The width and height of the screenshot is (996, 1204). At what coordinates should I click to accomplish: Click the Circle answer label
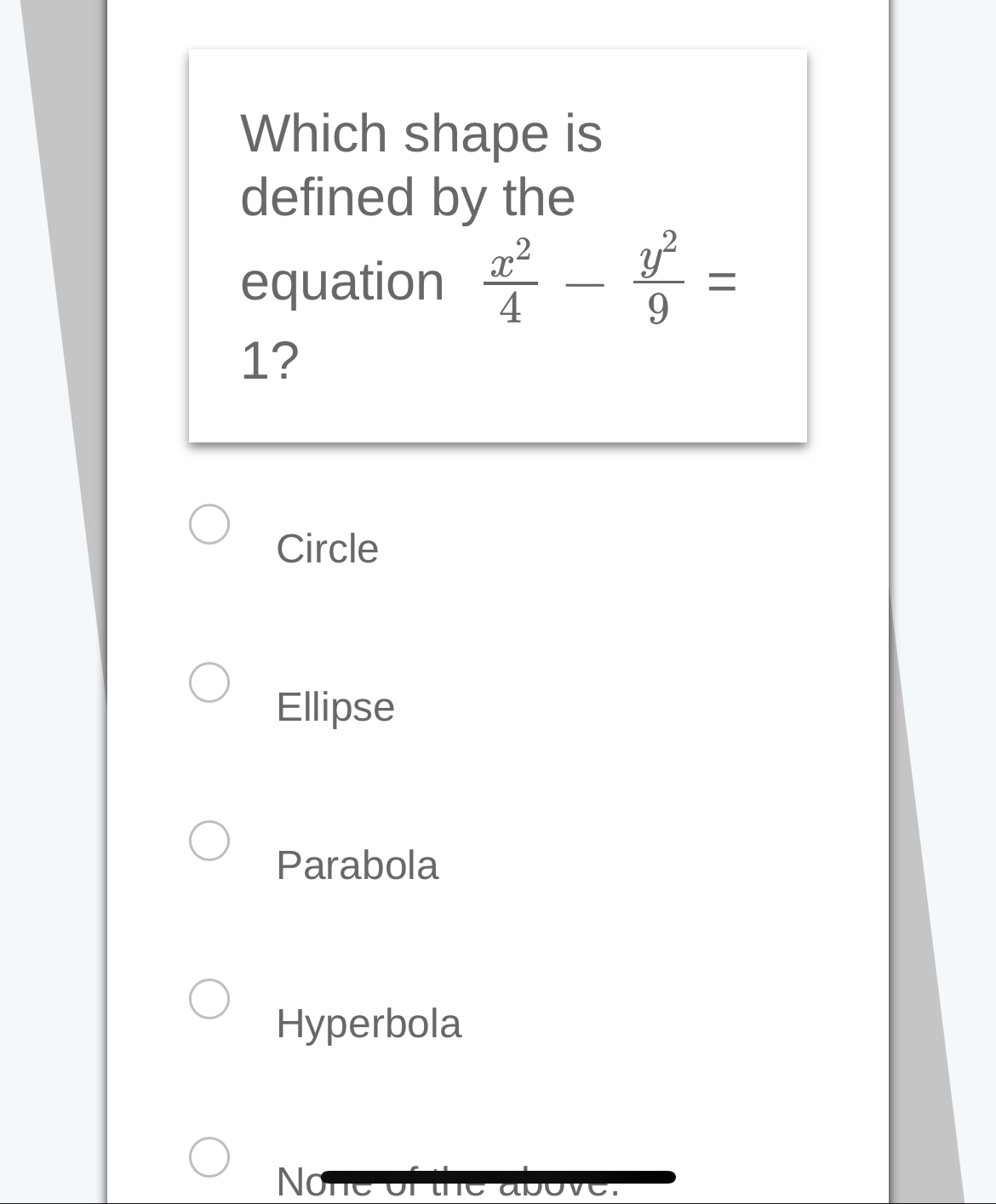pos(327,548)
